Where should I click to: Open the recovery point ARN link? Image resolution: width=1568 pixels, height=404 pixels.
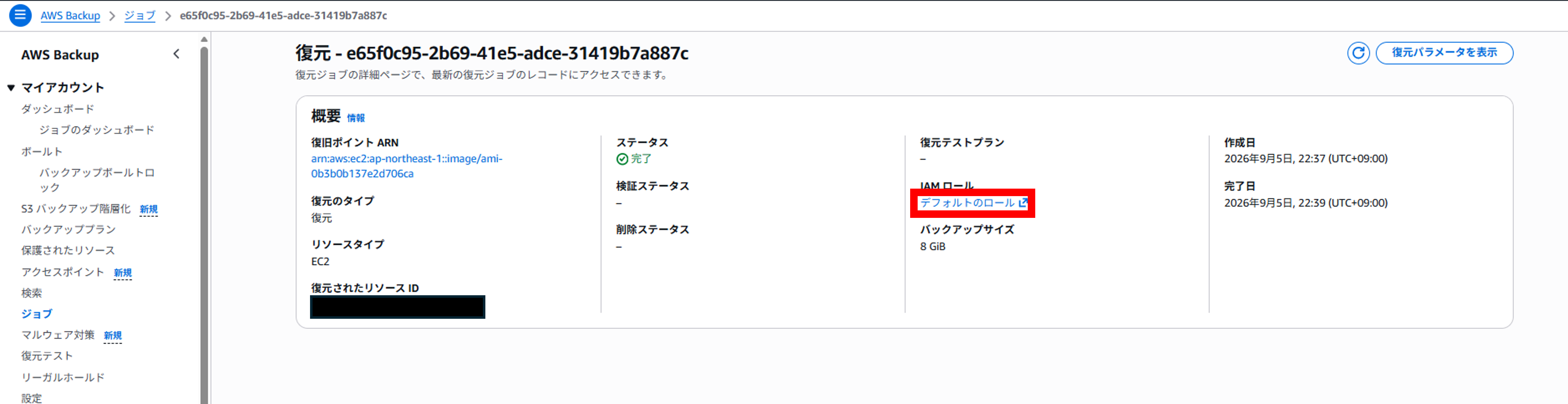(407, 166)
